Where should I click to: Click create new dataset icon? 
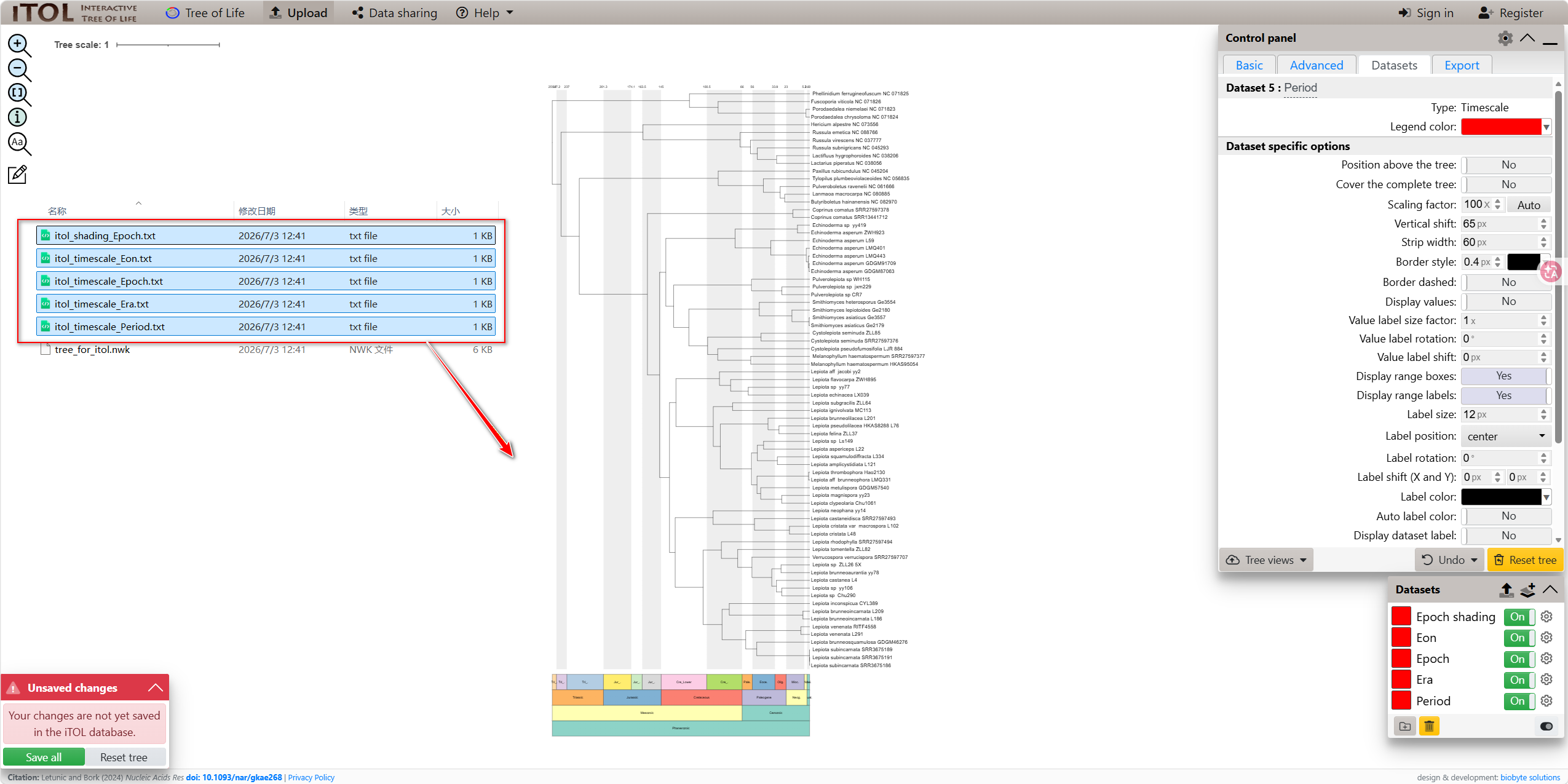(x=1528, y=590)
